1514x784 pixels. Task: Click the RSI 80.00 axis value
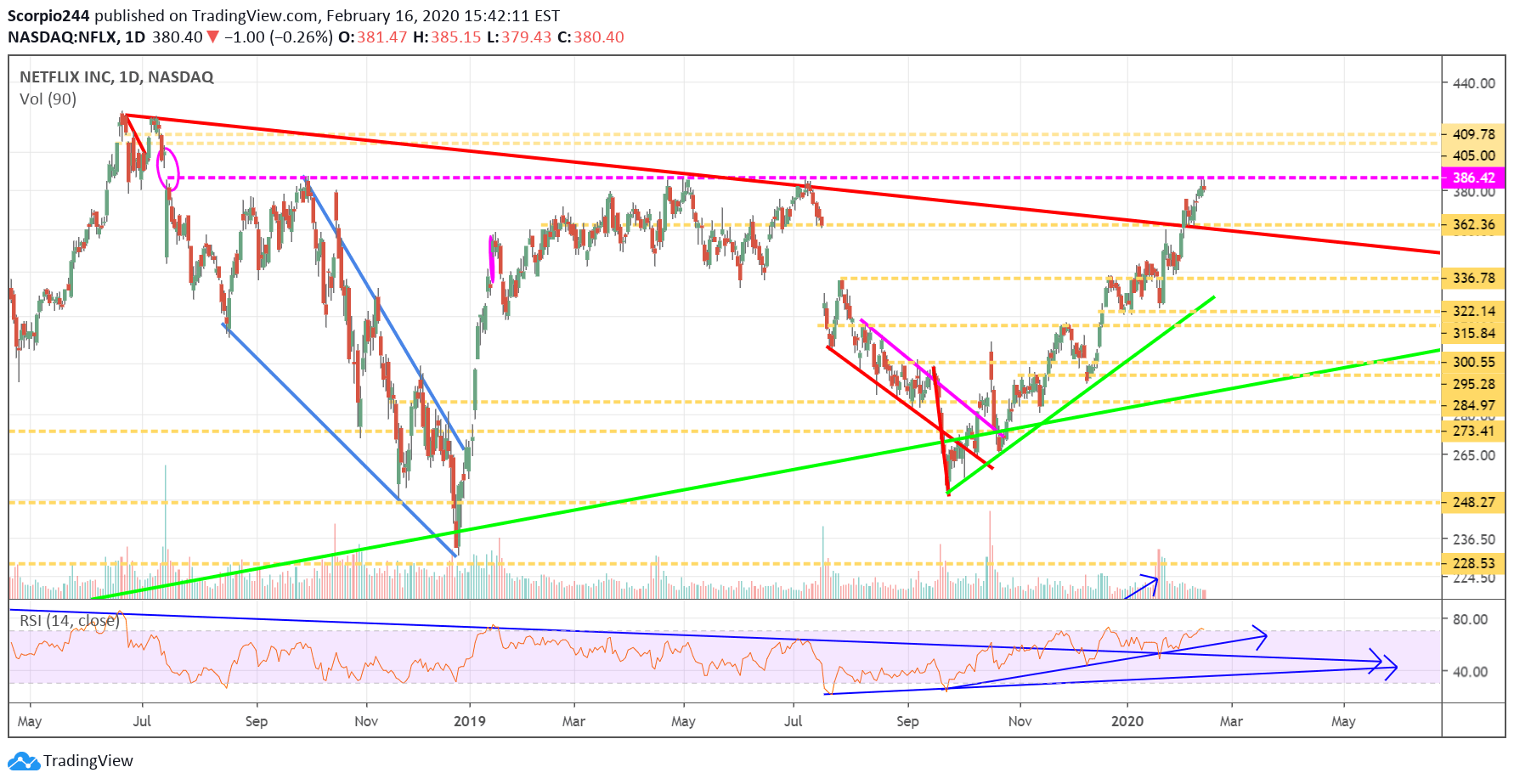pos(1470,619)
